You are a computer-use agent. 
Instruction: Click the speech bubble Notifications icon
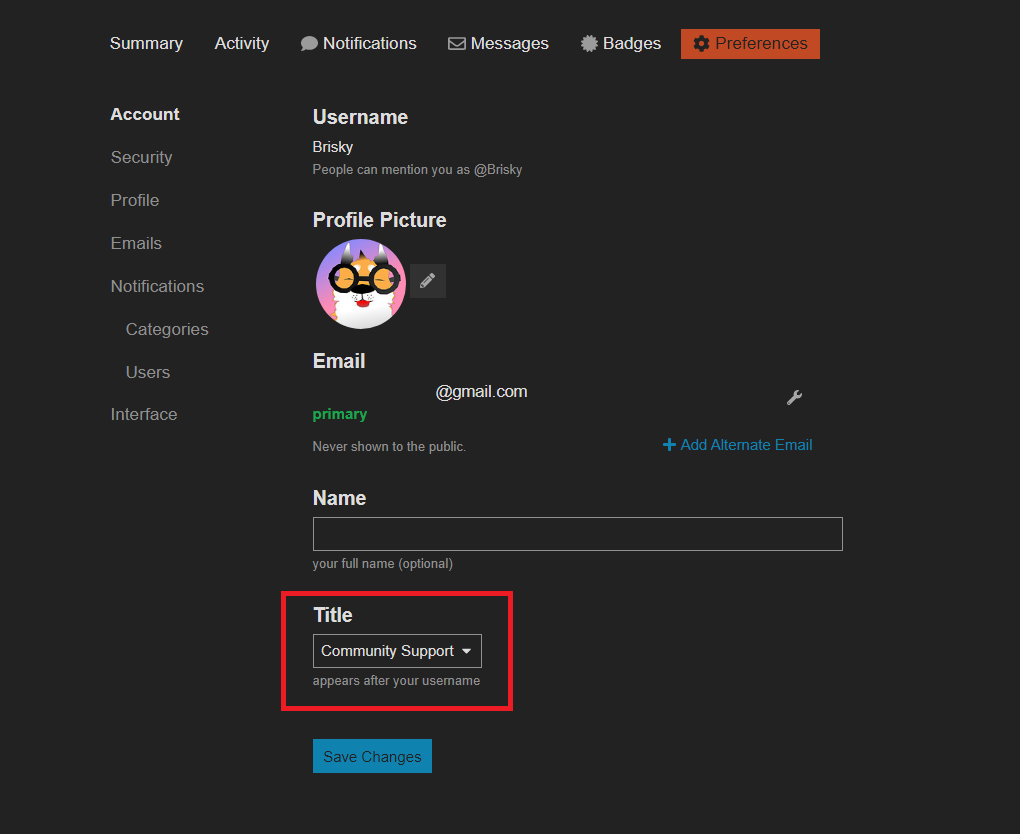click(309, 44)
